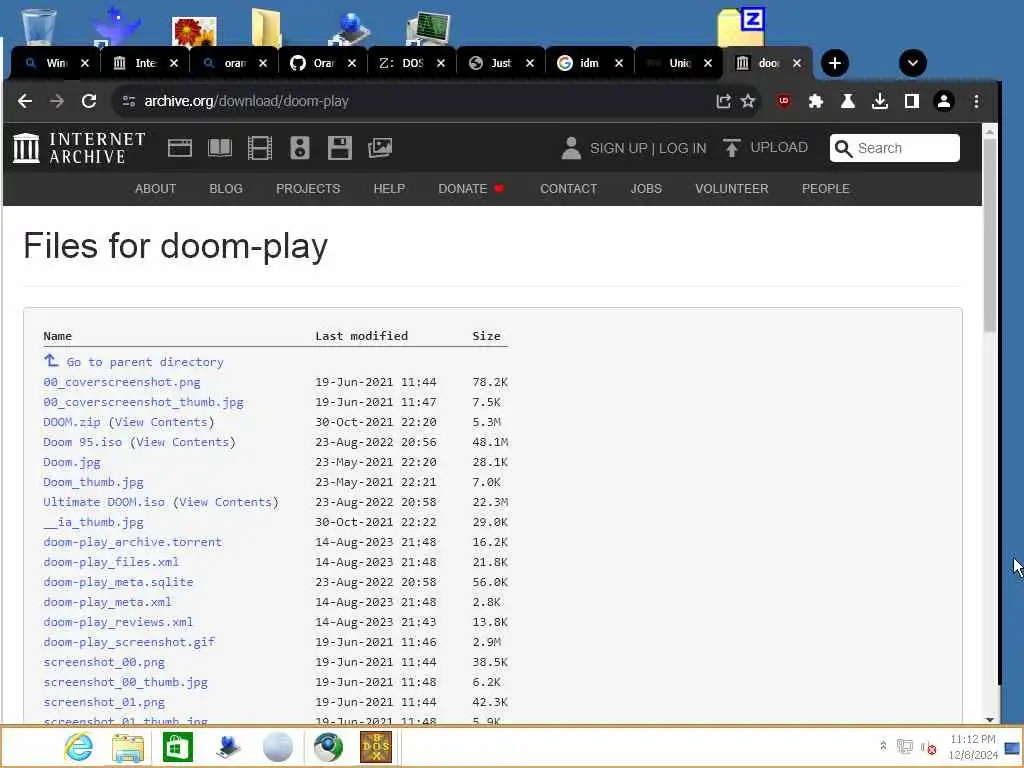The height and width of the screenshot is (768, 1024).
Task: Reload the archive.org page
Action: click(89, 101)
